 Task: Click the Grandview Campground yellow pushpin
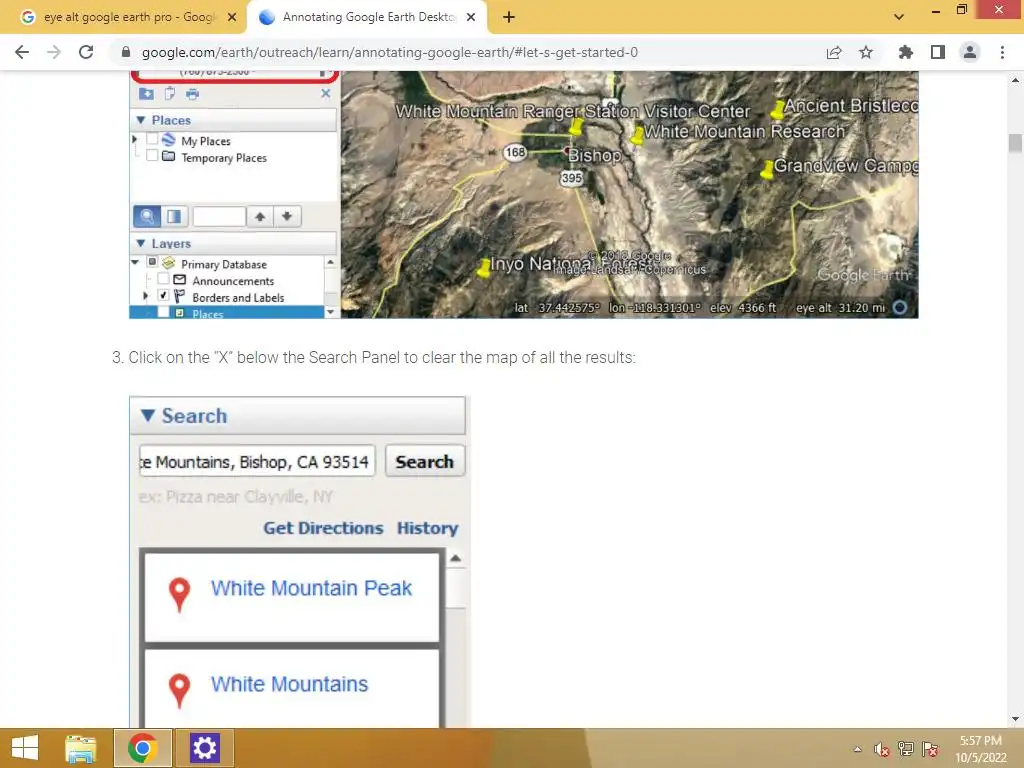pyautogui.click(x=767, y=170)
